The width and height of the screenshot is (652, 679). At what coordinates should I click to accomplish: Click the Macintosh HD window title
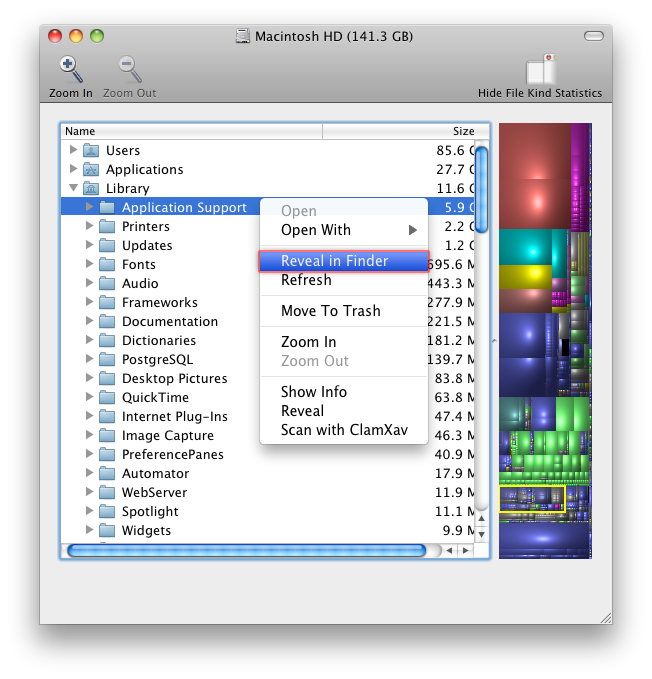click(334, 36)
